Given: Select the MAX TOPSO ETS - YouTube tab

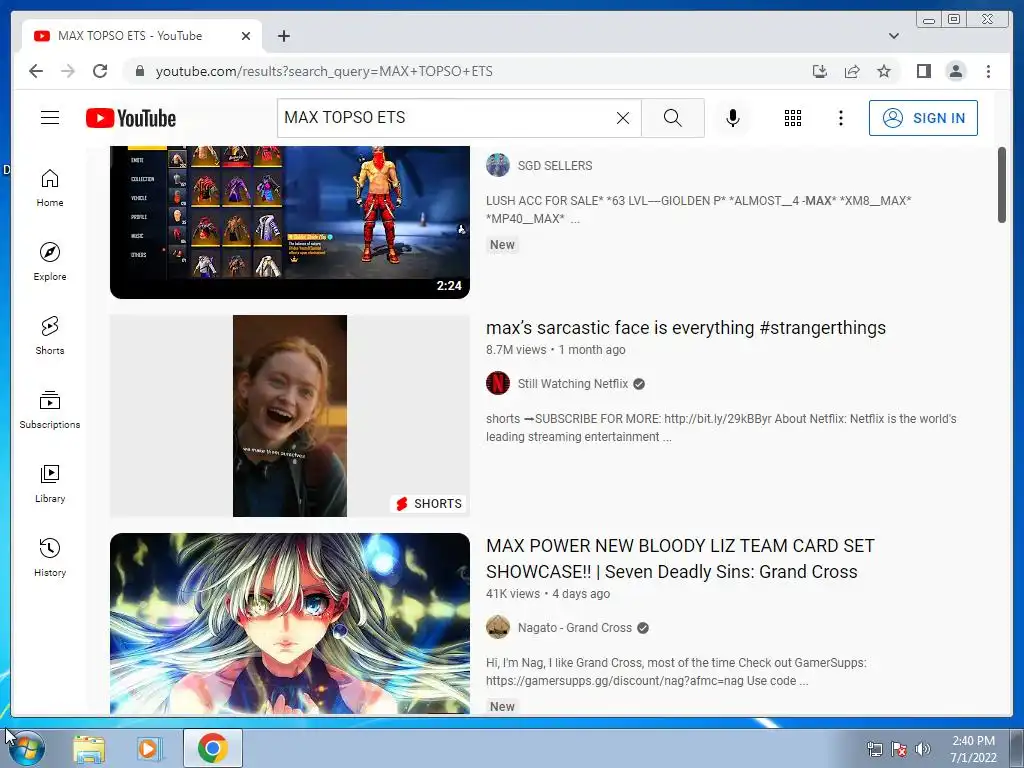Looking at the screenshot, I should pyautogui.click(x=142, y=36).
